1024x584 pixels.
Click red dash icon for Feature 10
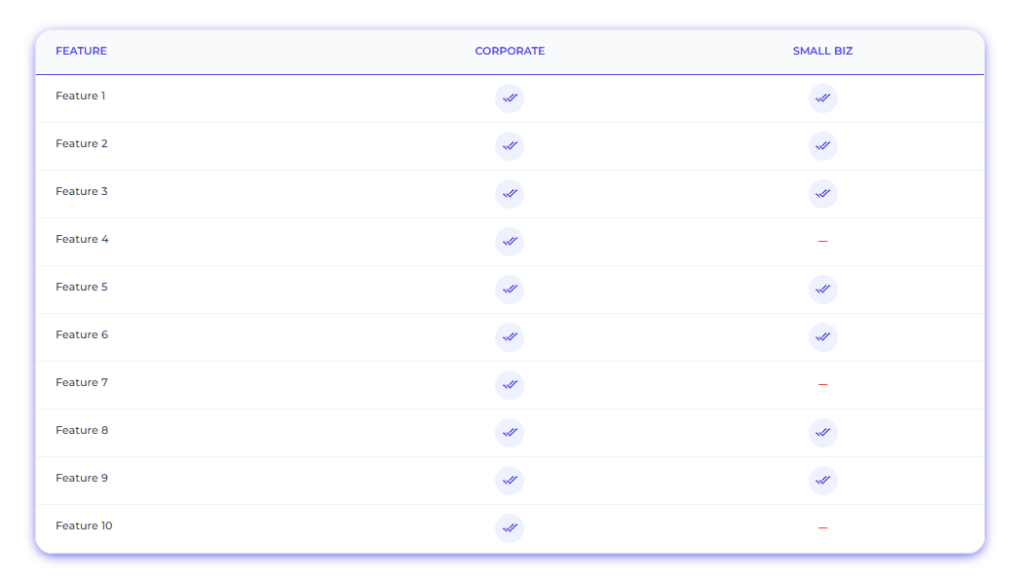click(x=823, y=528)
